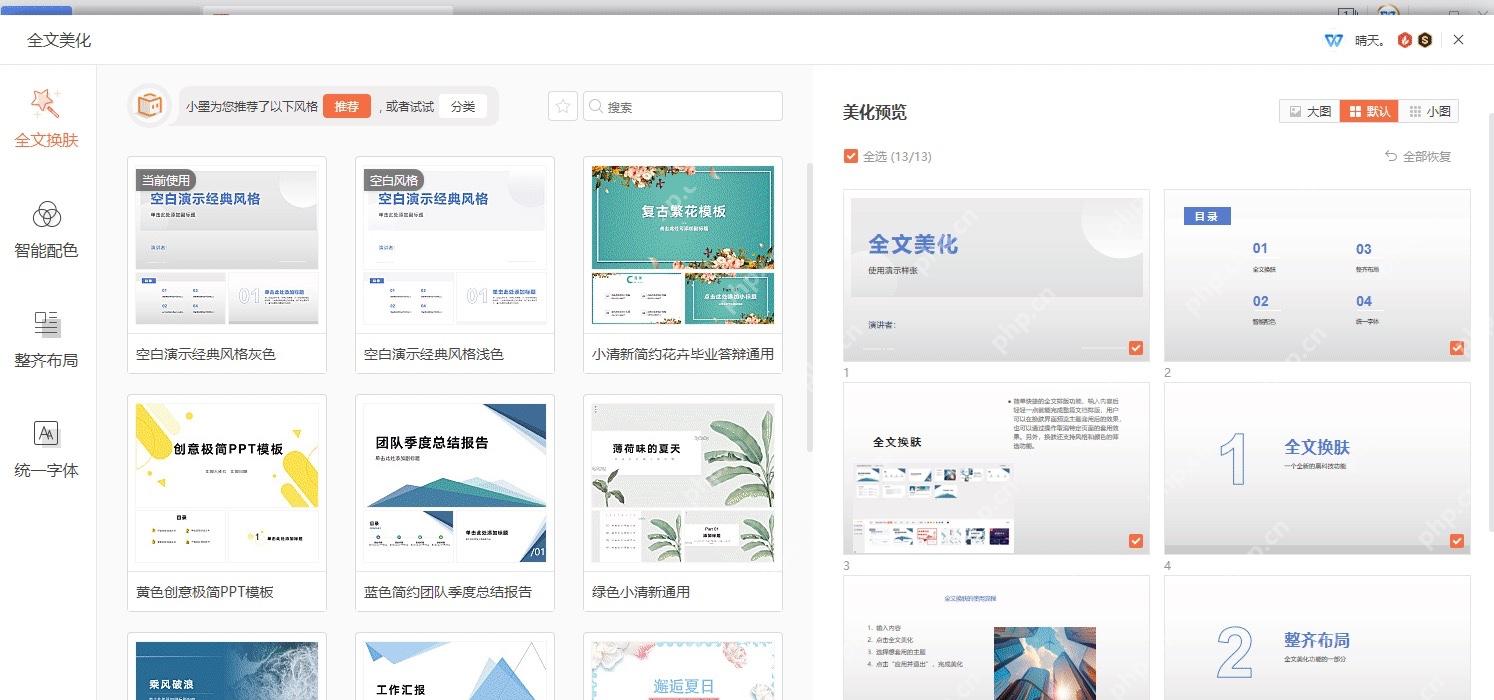Switch preview to 大图 view
The image size is (1494, 700).
click(x=1309, y=111)
